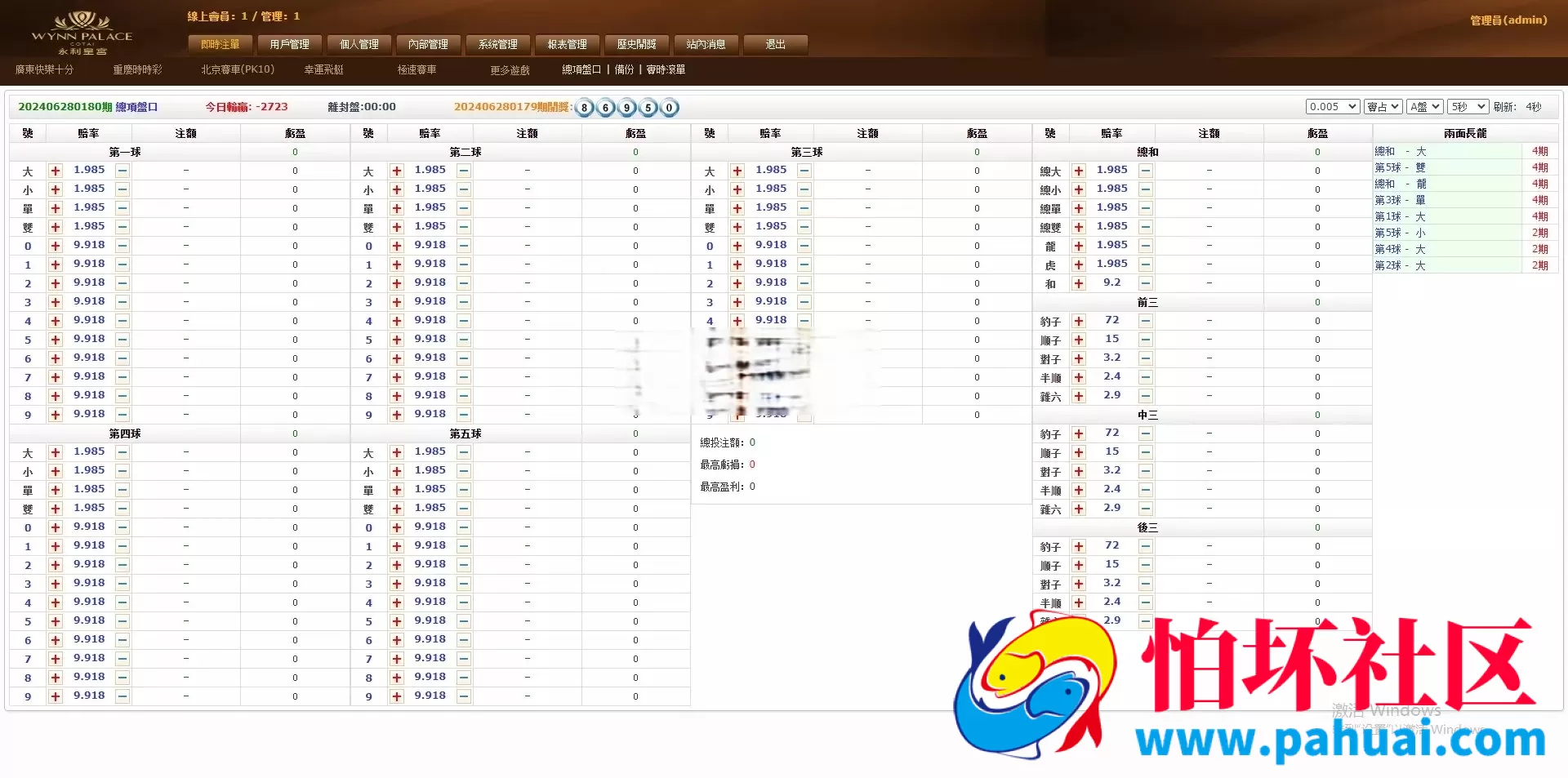This screenshot has width=1568, height=778.
Task: Click the minus icon for 第二球 雙
Action: (x=464, y=227)
